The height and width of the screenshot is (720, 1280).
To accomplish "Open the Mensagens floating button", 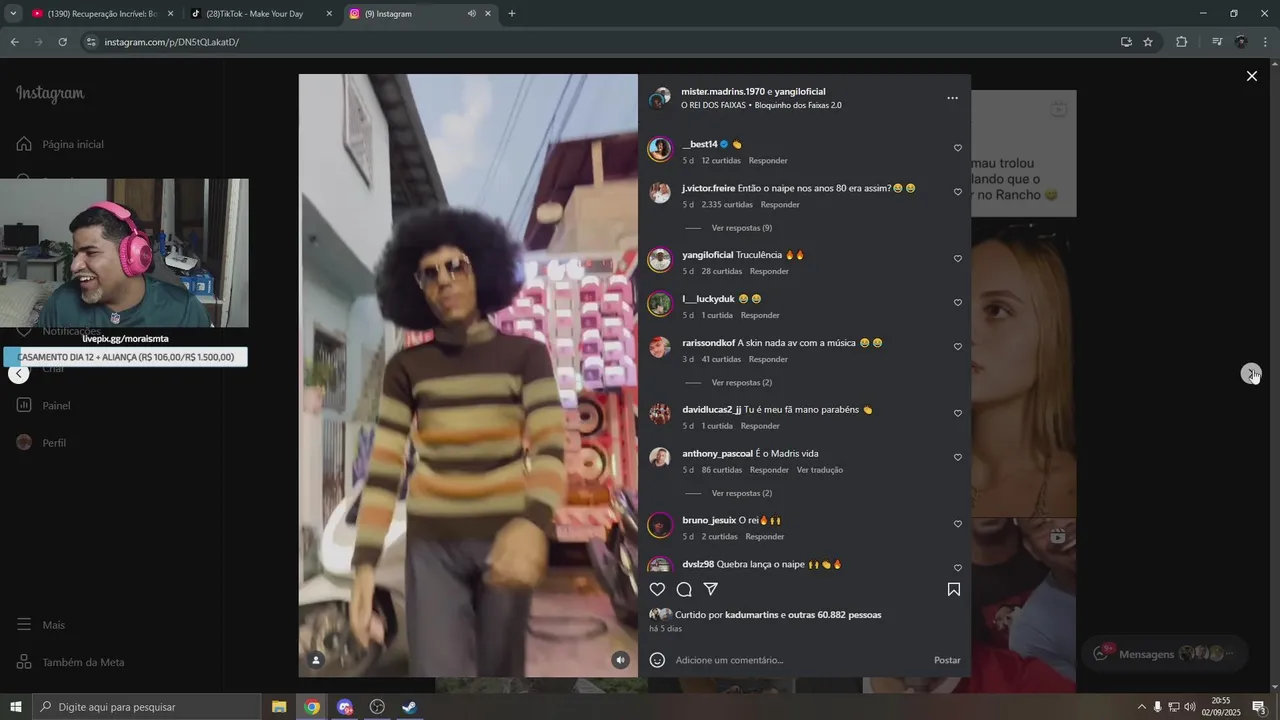I will [1165, 654].
